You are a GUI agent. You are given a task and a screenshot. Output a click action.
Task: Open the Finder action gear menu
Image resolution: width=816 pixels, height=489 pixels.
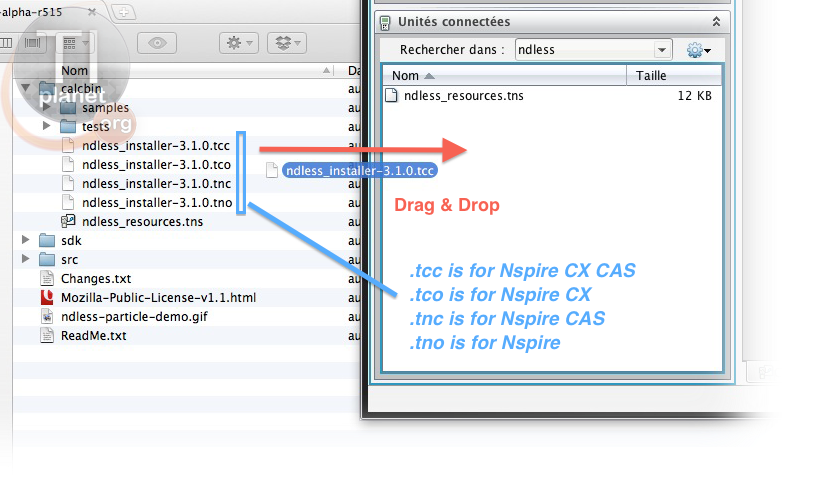(x=239, y=43)
